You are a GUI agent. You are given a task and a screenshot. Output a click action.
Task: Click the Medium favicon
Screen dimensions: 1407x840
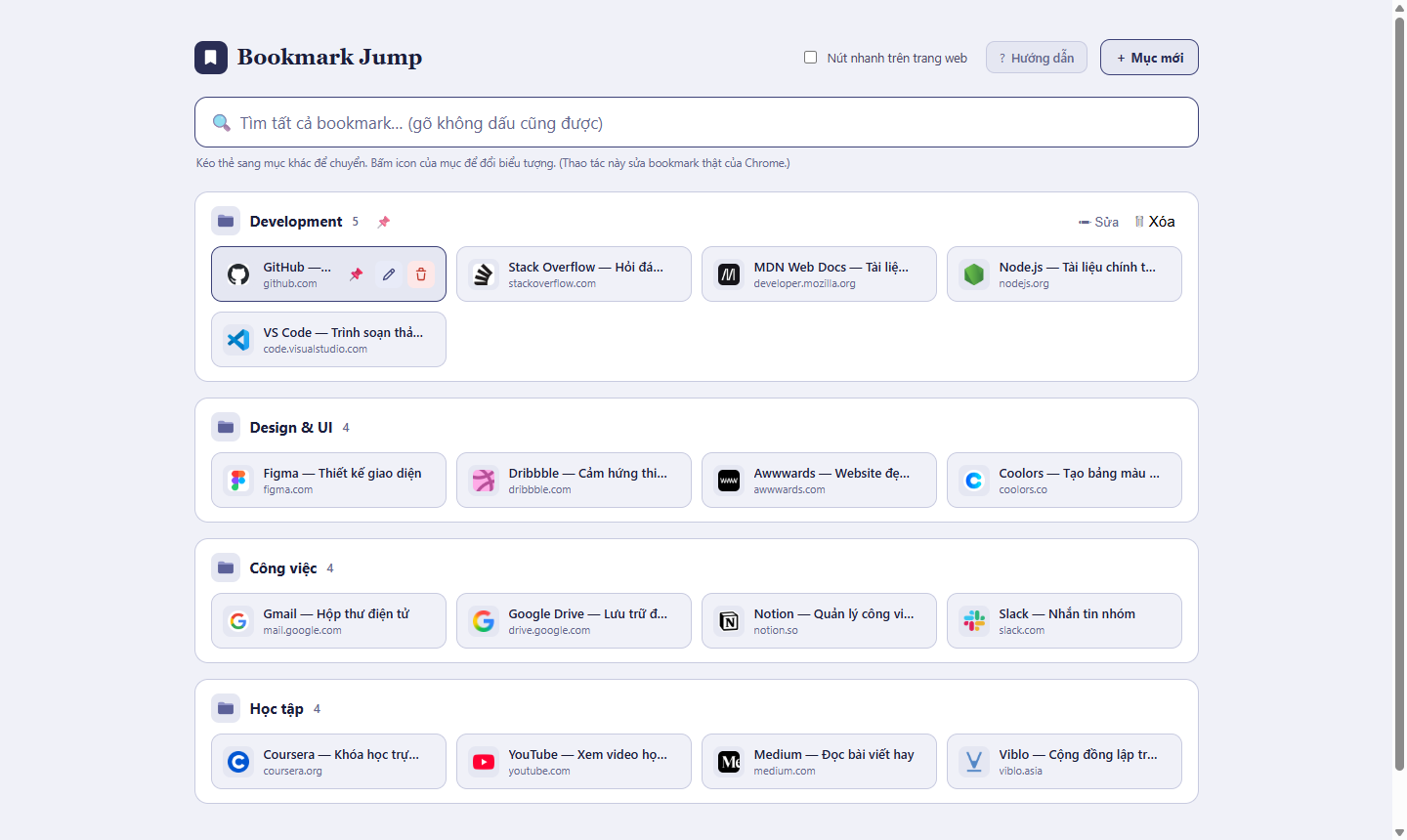point(729,762)
